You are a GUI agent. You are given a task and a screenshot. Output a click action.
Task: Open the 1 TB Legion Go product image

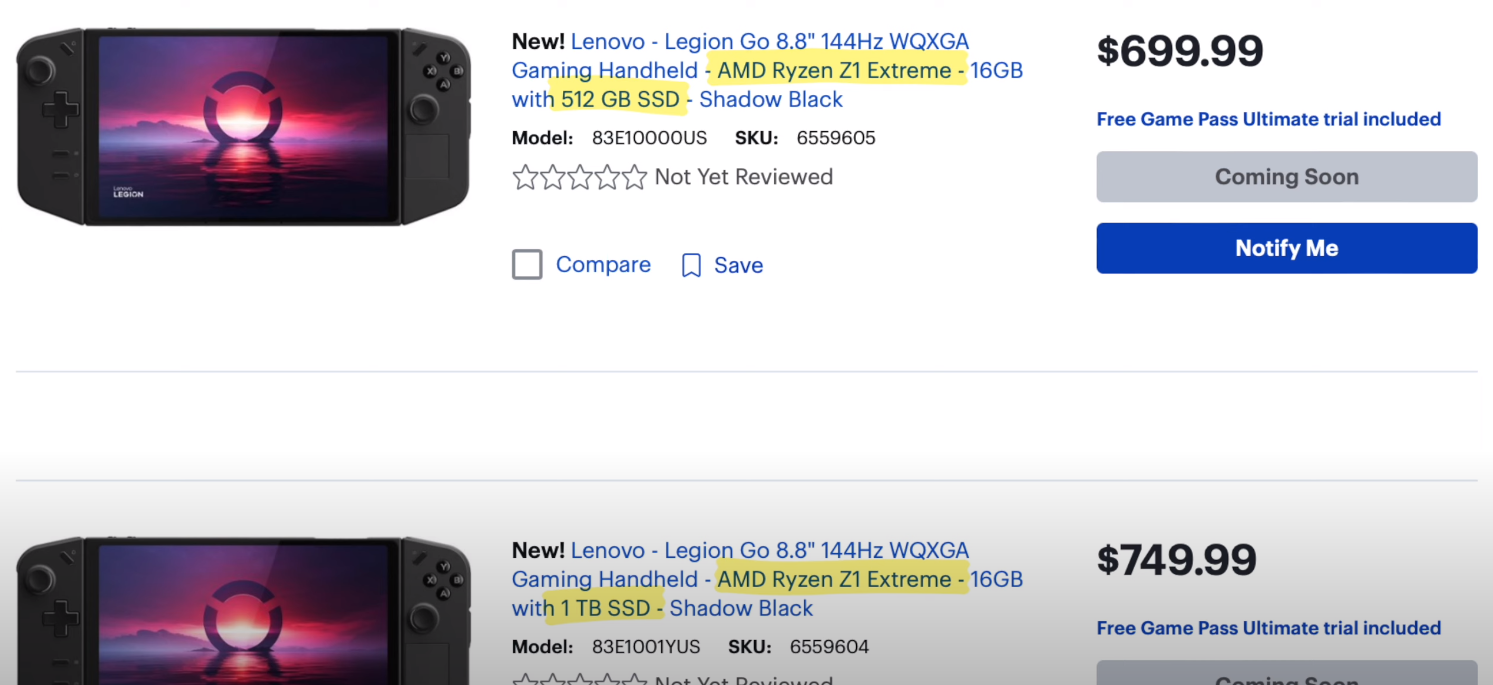tap(243, 612)
